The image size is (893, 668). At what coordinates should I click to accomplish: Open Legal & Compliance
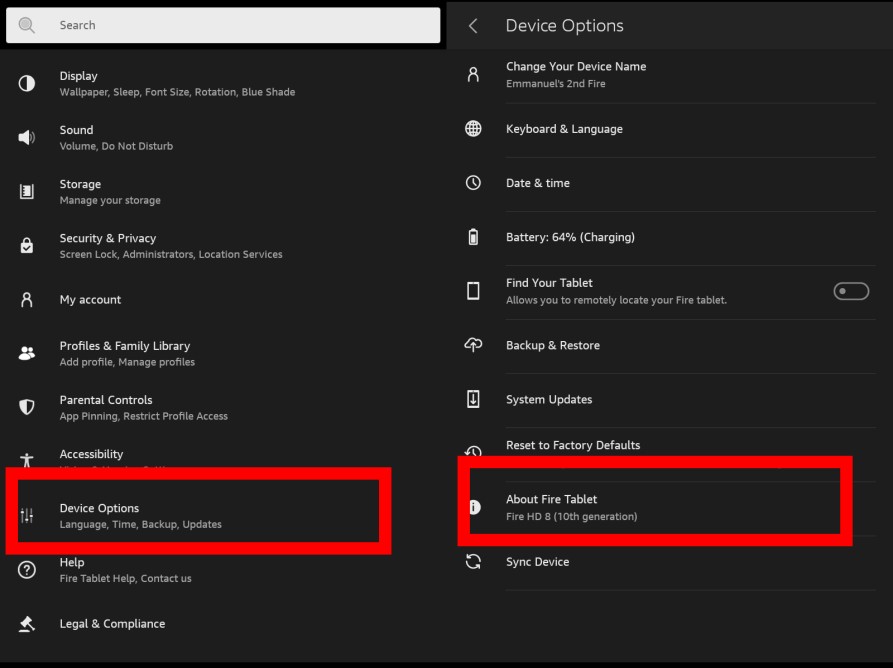[x=223, y=624]
